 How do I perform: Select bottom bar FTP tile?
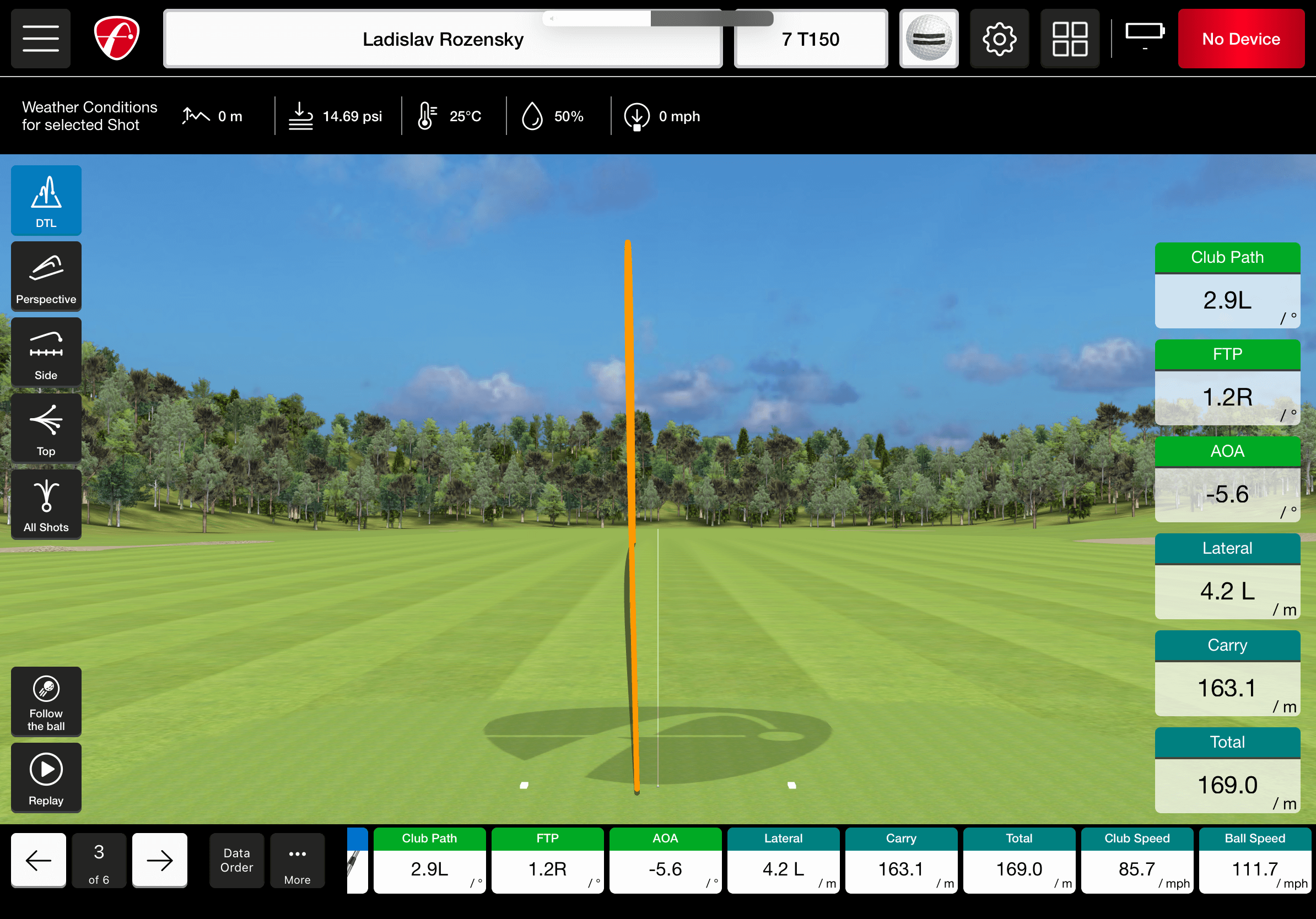tap(547, 860)
